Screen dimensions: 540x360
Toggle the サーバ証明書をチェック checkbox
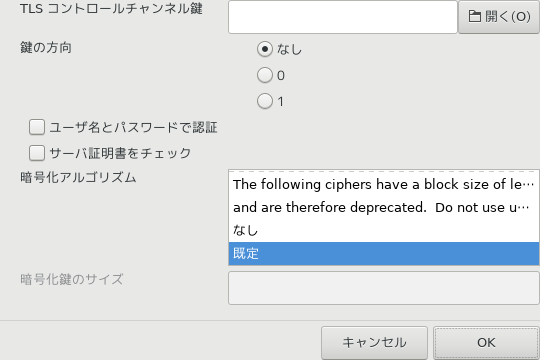point(37,153)
